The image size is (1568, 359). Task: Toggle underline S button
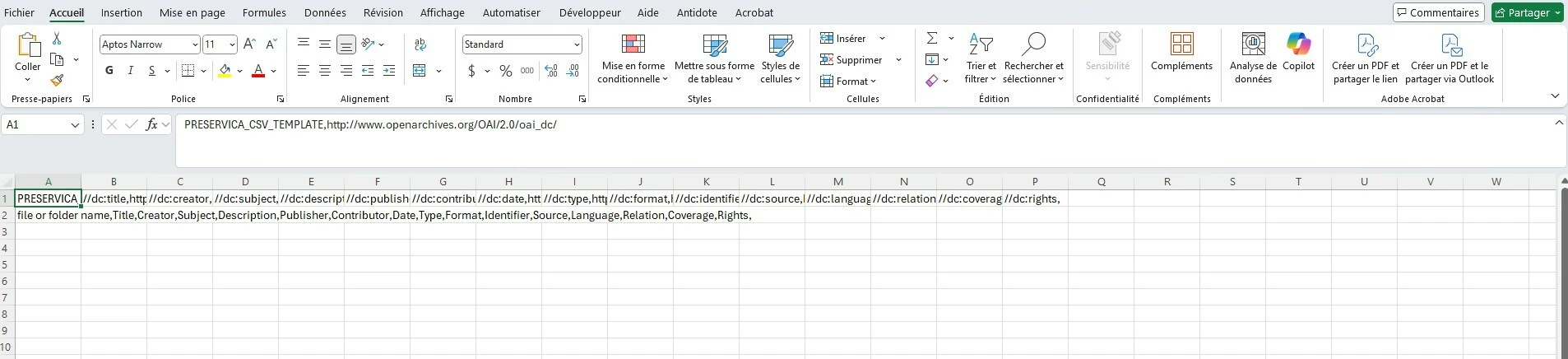point(151,71)
